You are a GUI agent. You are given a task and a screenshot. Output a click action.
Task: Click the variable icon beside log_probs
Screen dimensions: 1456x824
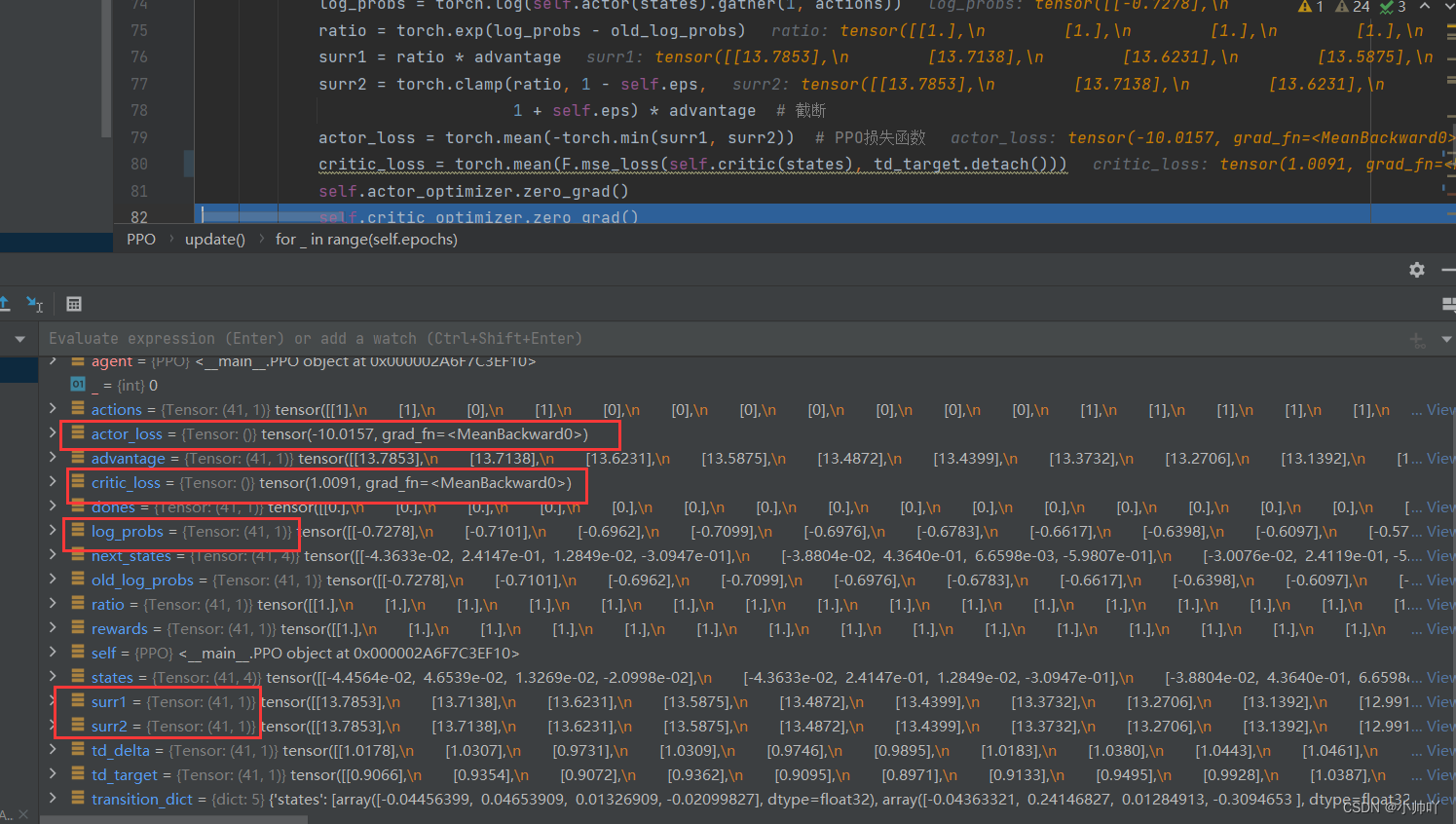pos(78,531)
